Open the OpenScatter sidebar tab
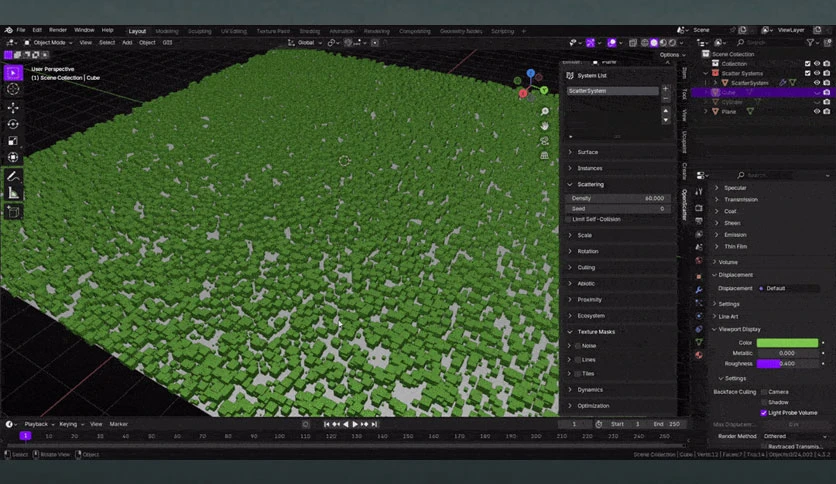The width and height of the screenshot is (836, 484). (x=684, y=204)
